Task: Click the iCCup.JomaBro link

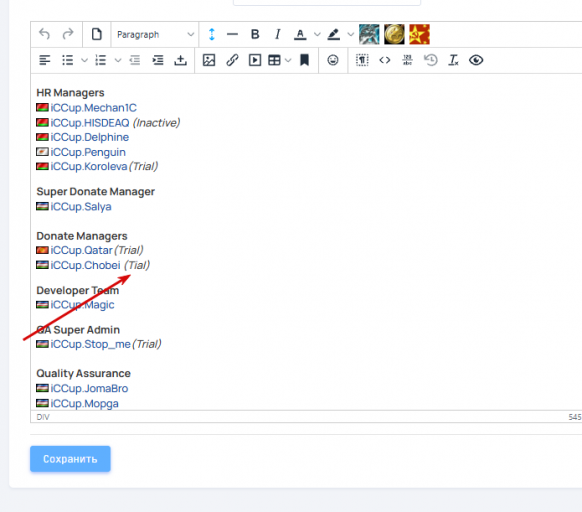Action: (89, 388)
